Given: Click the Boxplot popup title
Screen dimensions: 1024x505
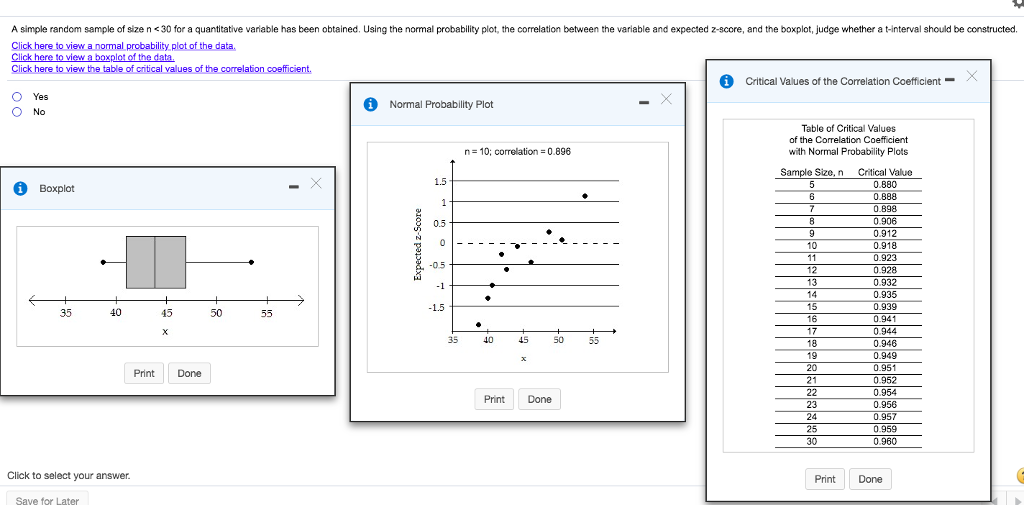Looking at the screenshot, I should point(57,188).
